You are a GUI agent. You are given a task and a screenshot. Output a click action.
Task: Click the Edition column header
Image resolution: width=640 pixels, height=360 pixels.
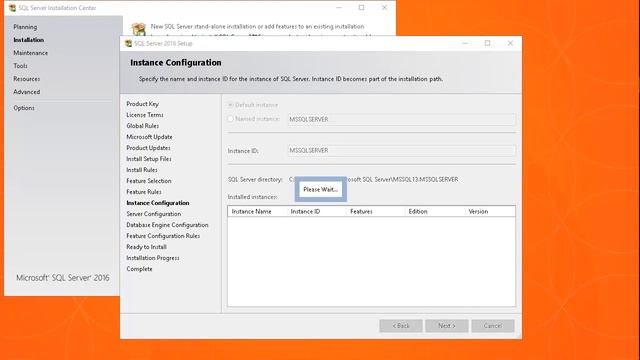[435, 211]
